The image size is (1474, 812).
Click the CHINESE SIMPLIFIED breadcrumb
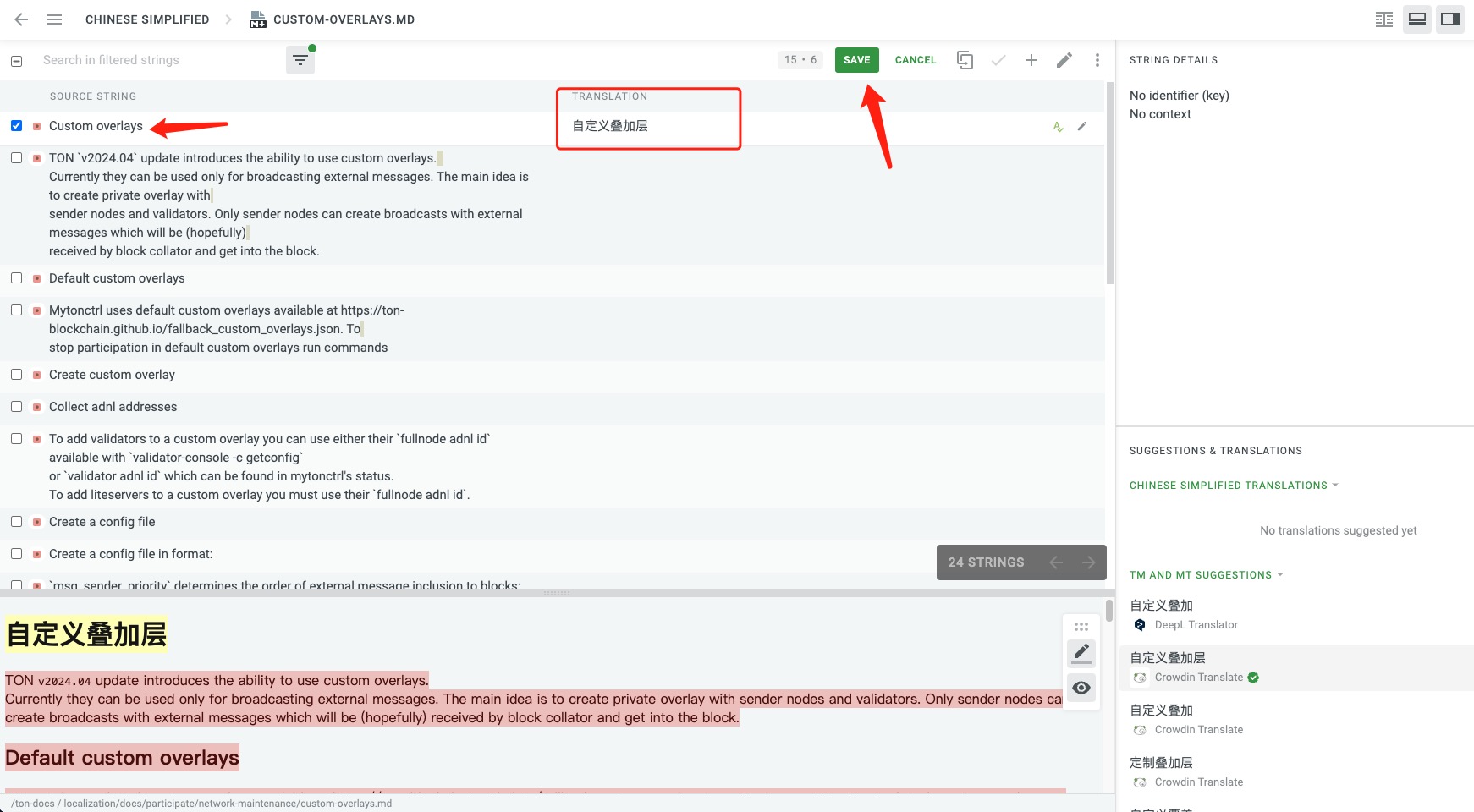[x=147, y=19]
